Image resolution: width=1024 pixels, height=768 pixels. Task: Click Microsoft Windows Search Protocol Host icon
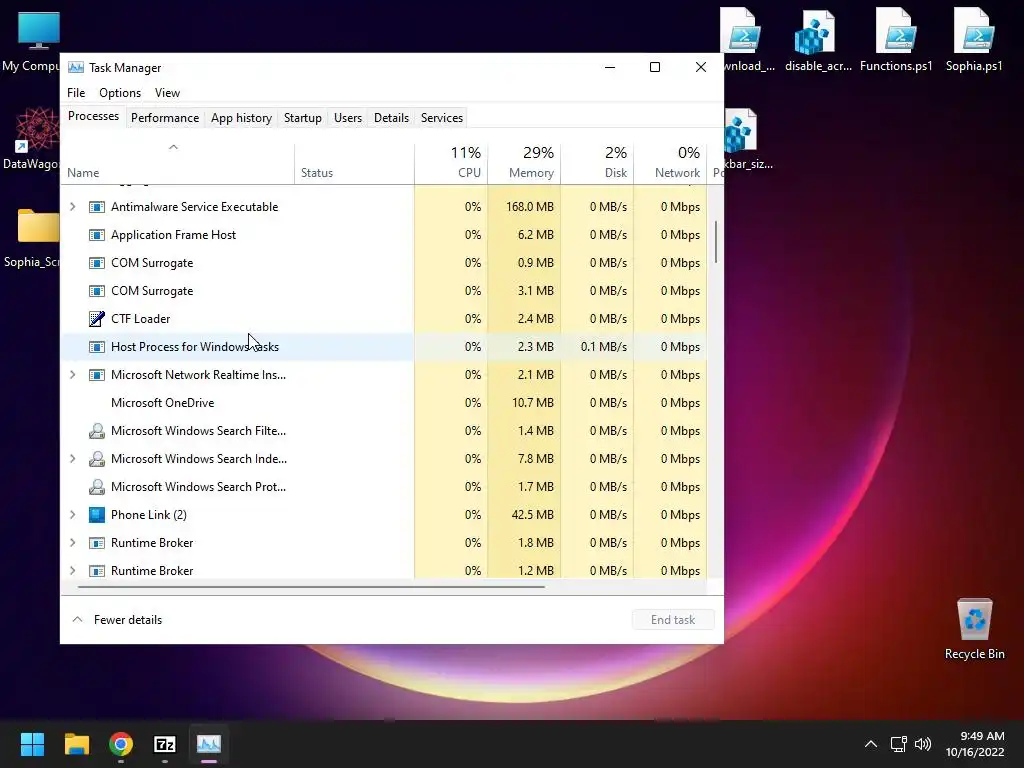pos(97,487)
